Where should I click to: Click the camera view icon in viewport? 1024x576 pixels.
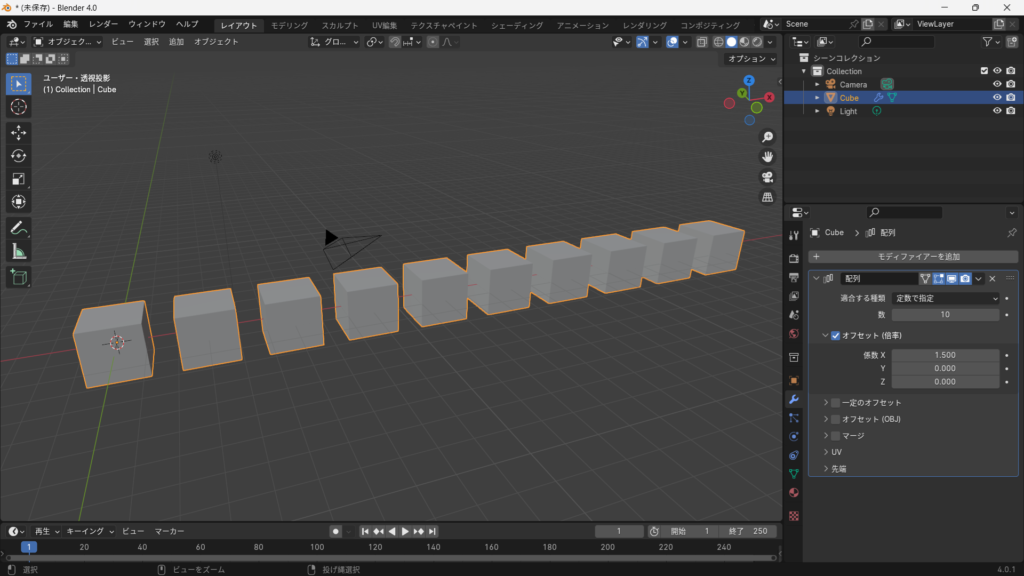[767, 177]
